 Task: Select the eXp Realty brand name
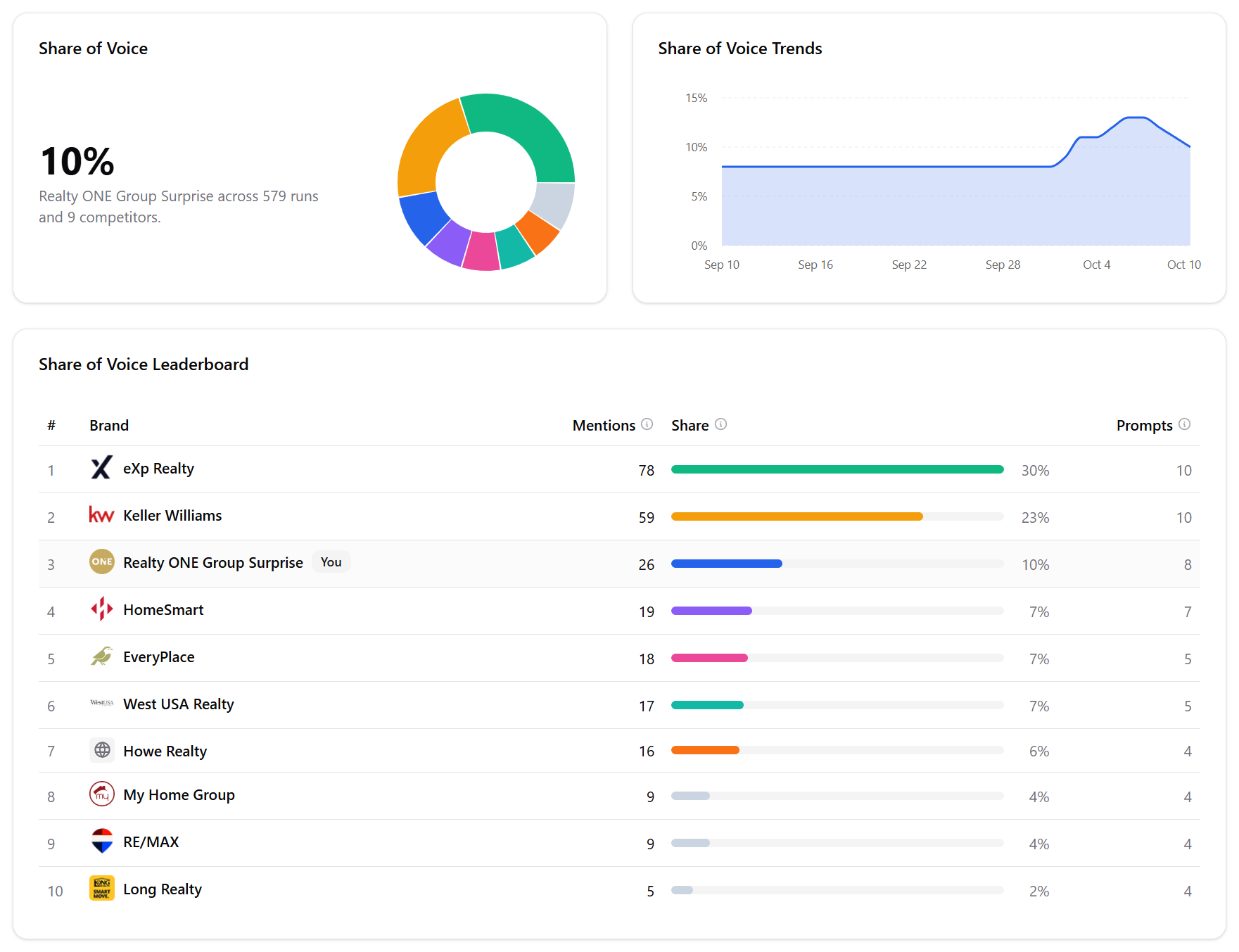[158, 469]
